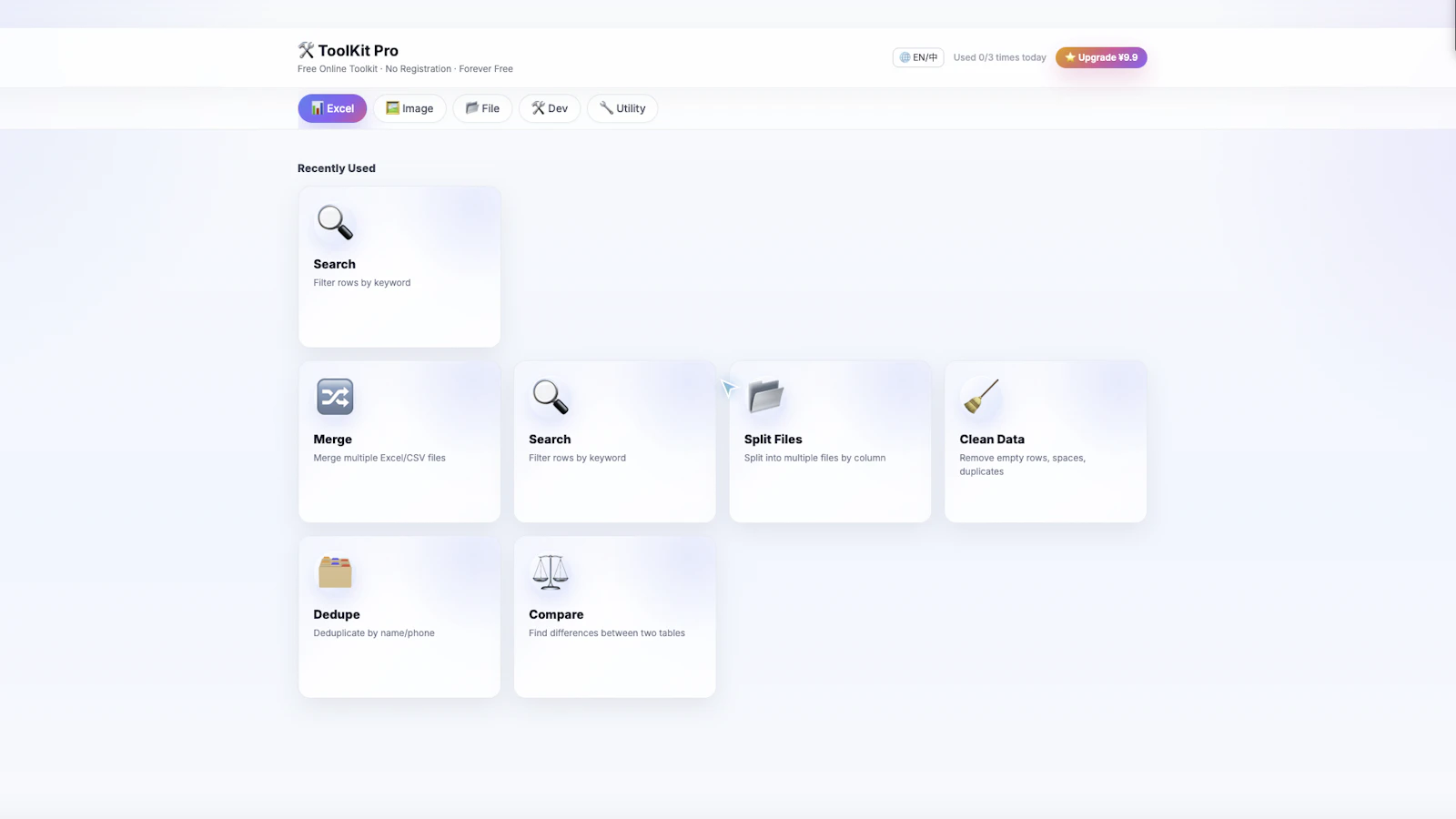This screenshot has height=819, width=1456.
Task: Click 'Remove empty rows, spaces, duplicates' text
Action: (x=1022, y=464)
